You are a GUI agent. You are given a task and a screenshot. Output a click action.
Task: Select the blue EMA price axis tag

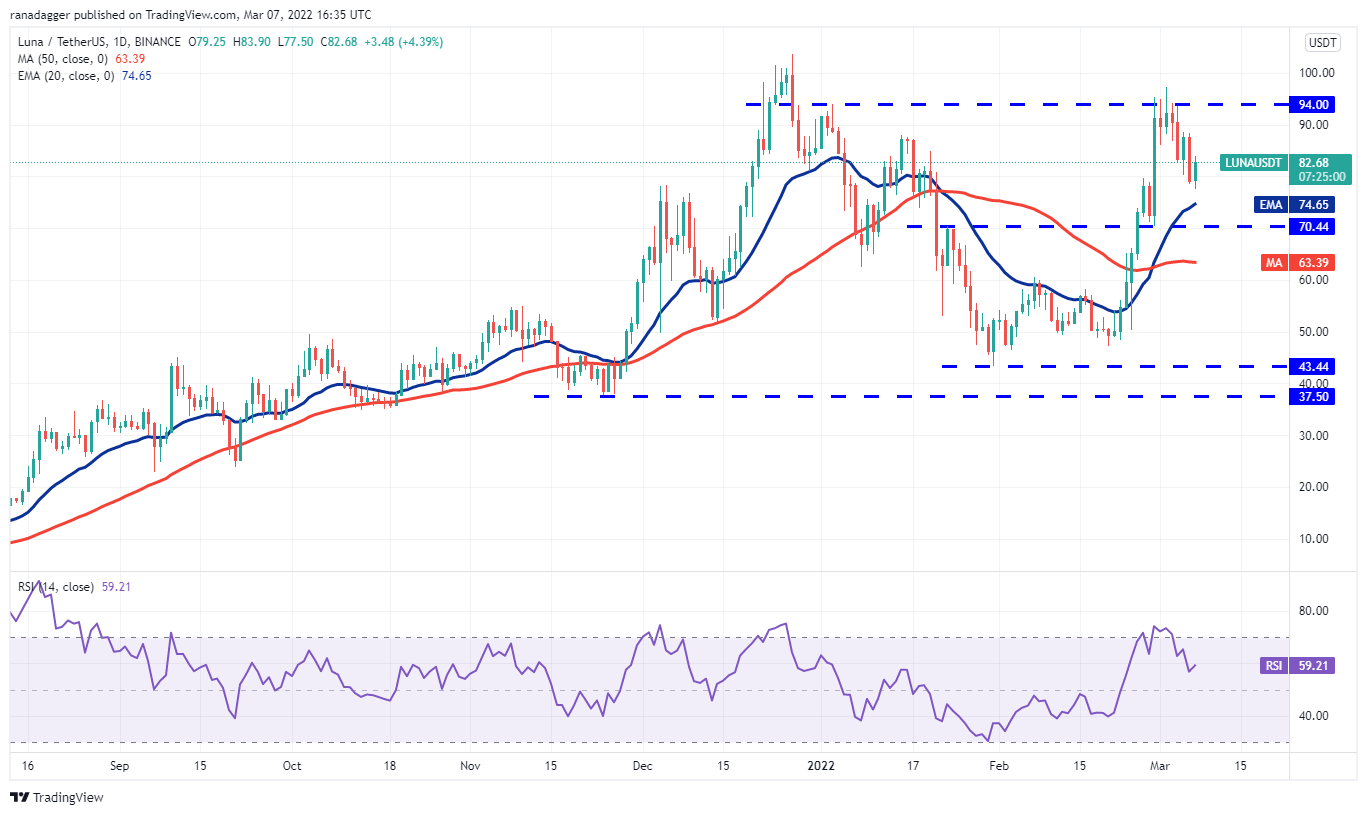pos(1270,204)
